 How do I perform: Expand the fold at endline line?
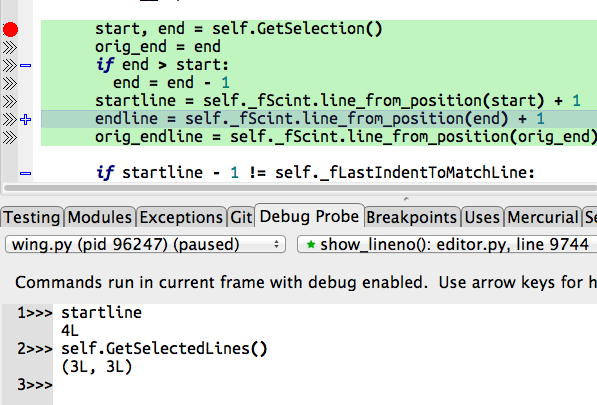tap(26, 120)
